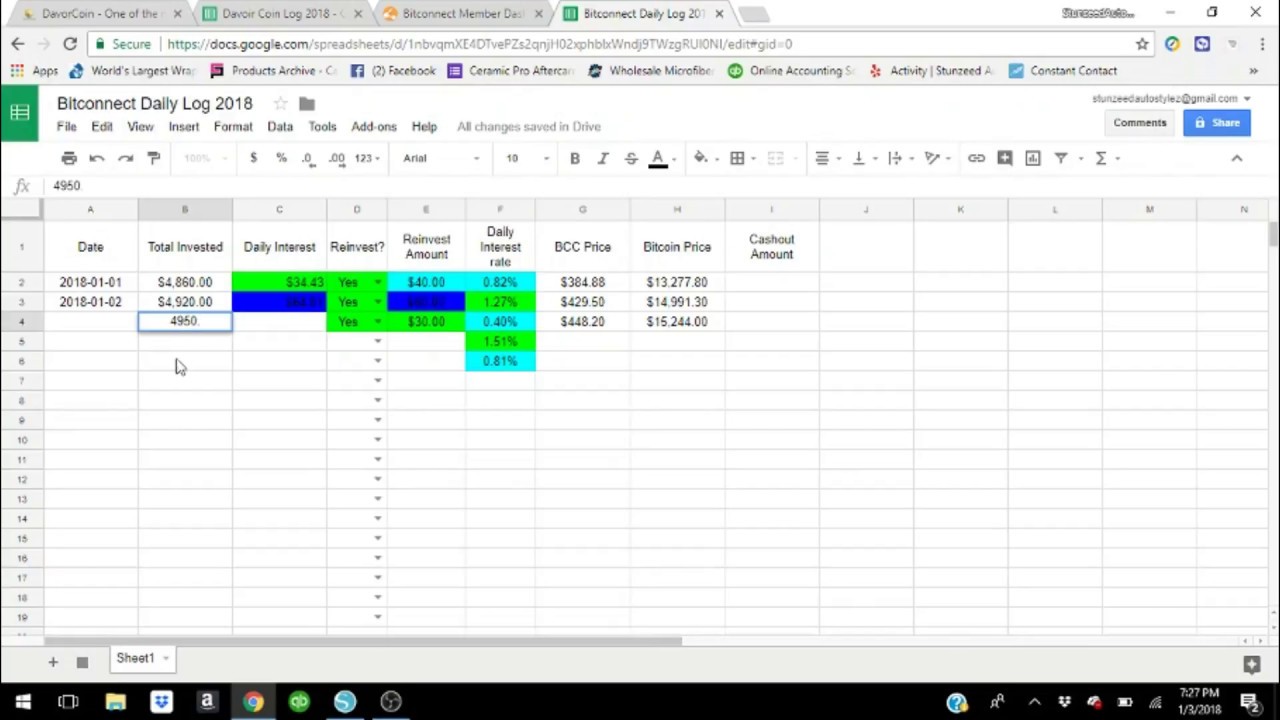Open the font size 10 dropdown
Viewport: 1280px width, 720px height.
click(x=527, y=158)
